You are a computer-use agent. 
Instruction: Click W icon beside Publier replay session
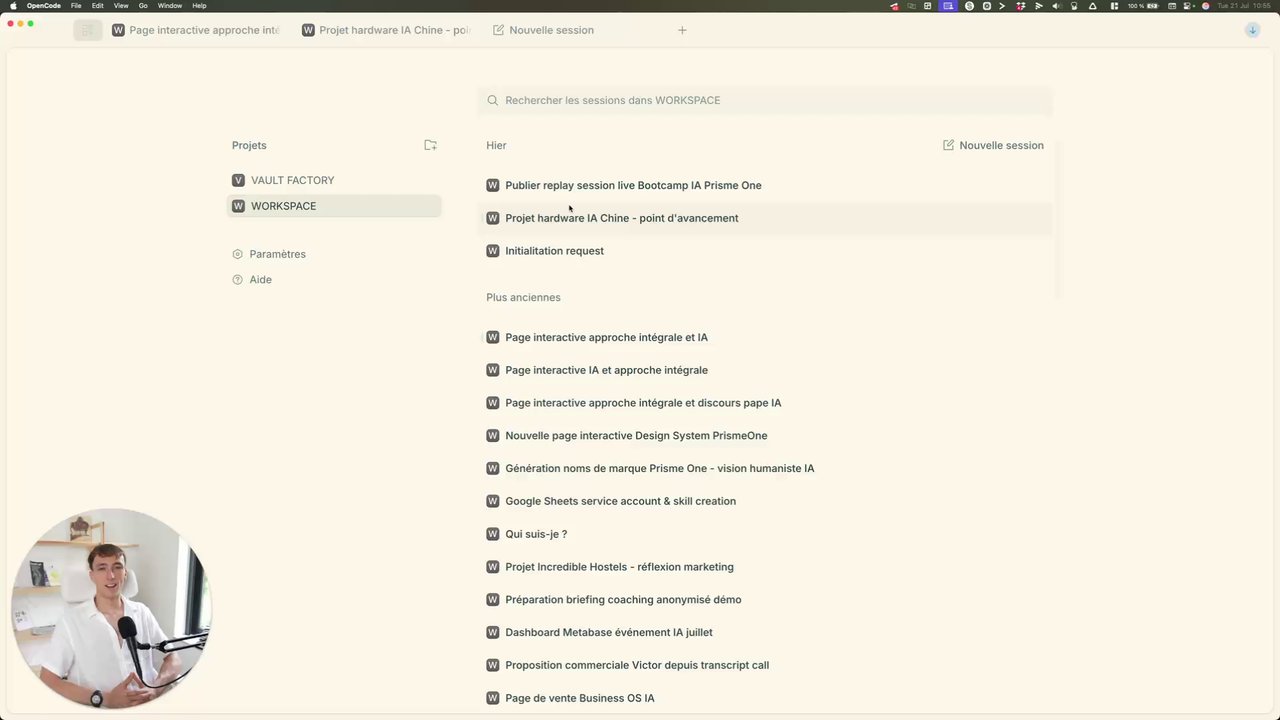[492, 185]
